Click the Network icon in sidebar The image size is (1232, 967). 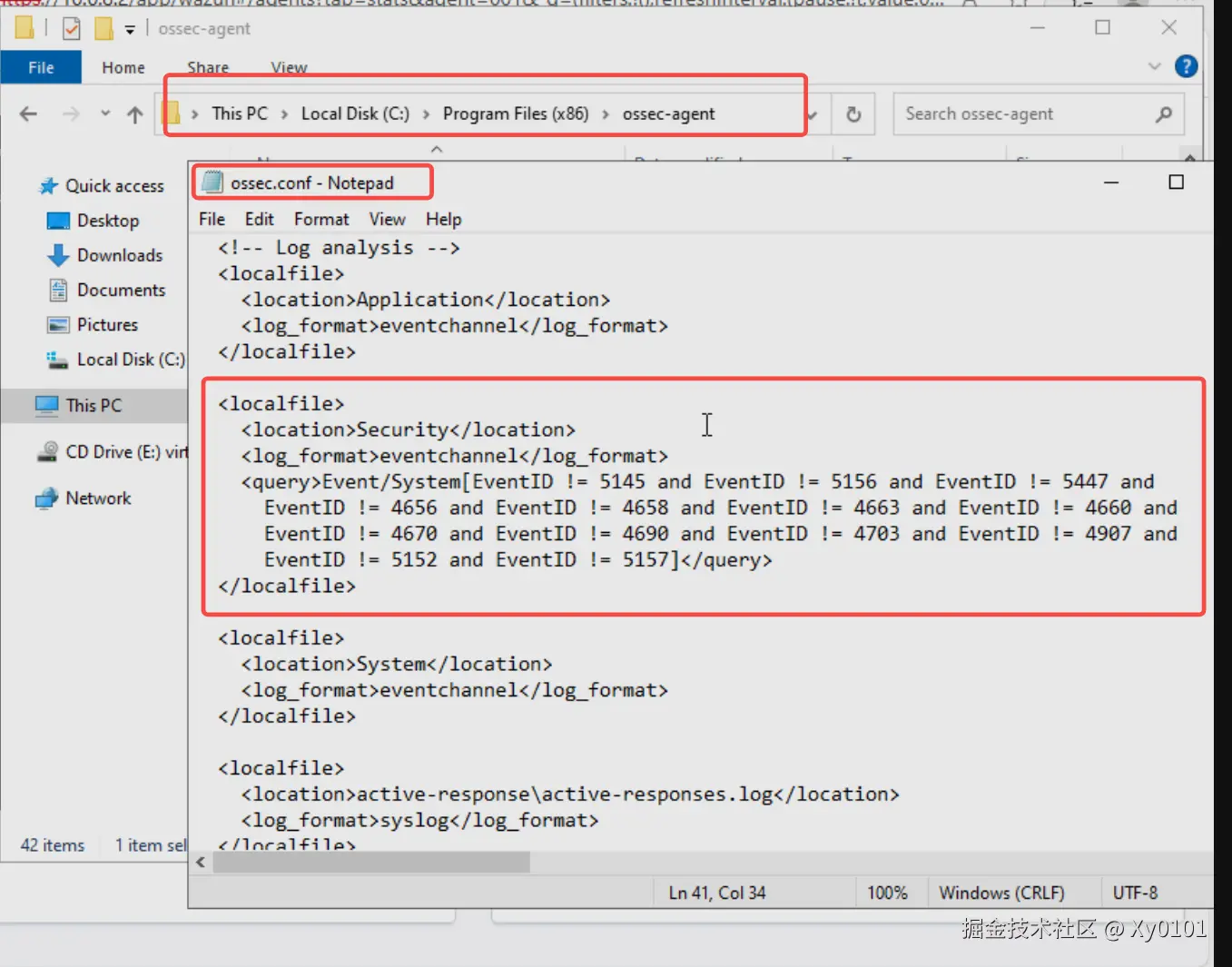pyautogui.click(x=46, y=498)
